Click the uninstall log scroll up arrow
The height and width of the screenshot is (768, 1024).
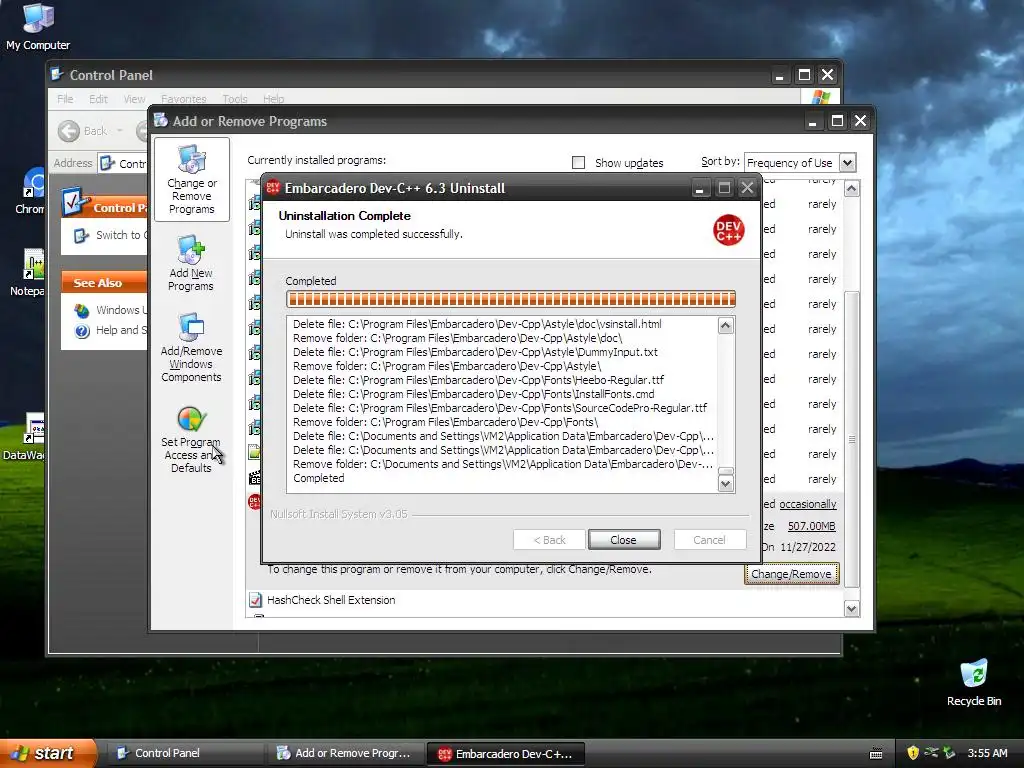(726, 326)
